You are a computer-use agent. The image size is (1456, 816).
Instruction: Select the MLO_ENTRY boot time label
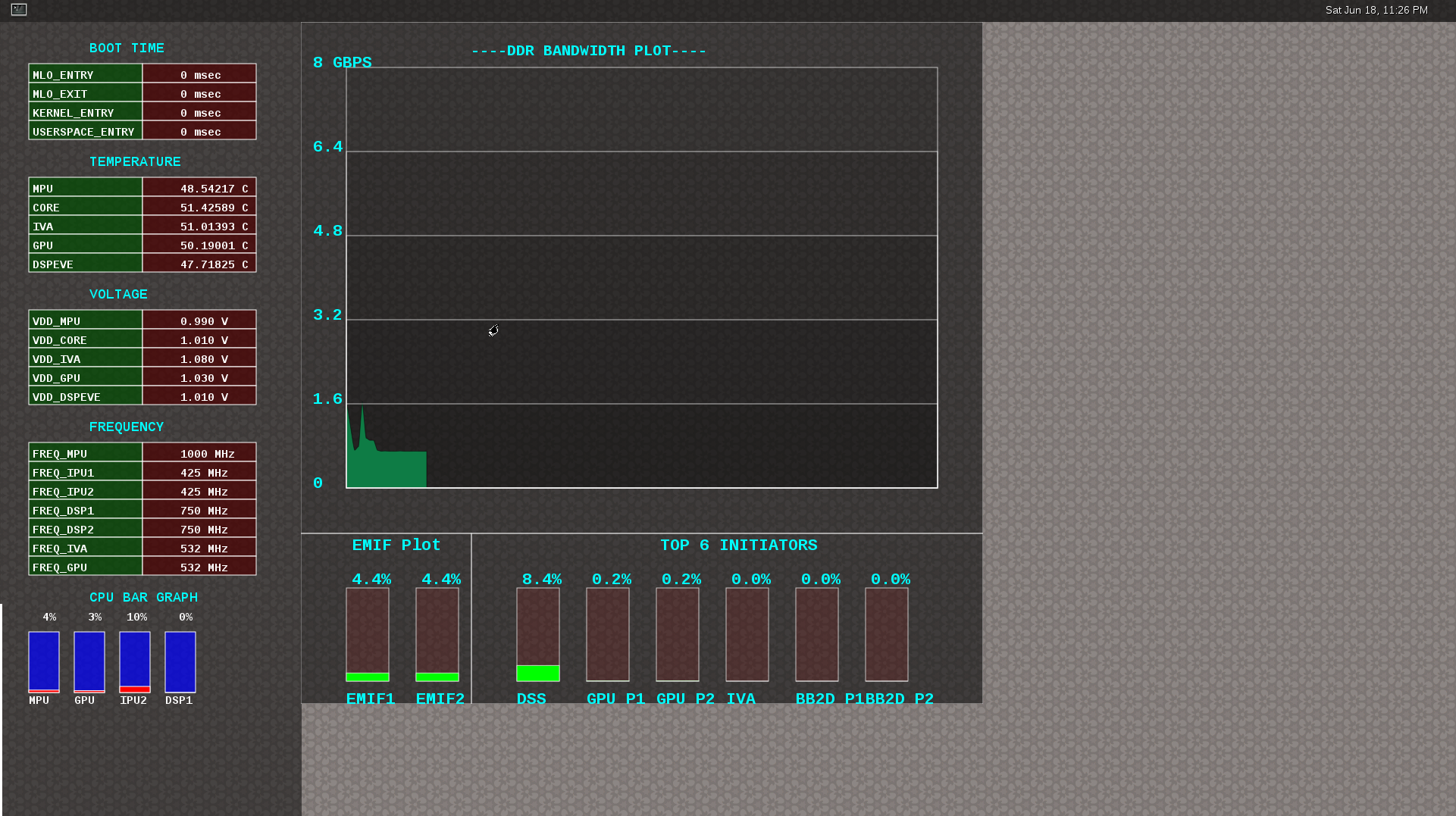[x=86, y=74]
